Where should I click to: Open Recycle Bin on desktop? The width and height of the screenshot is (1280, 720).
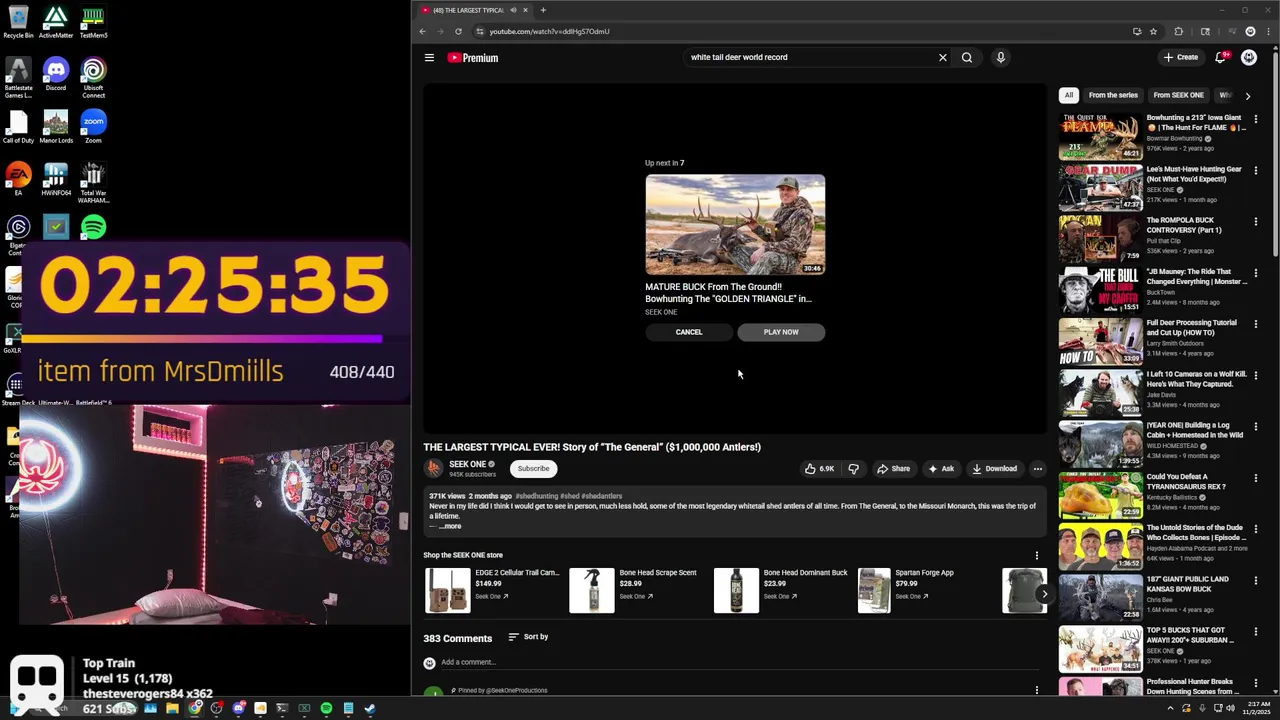click(18, 22)
